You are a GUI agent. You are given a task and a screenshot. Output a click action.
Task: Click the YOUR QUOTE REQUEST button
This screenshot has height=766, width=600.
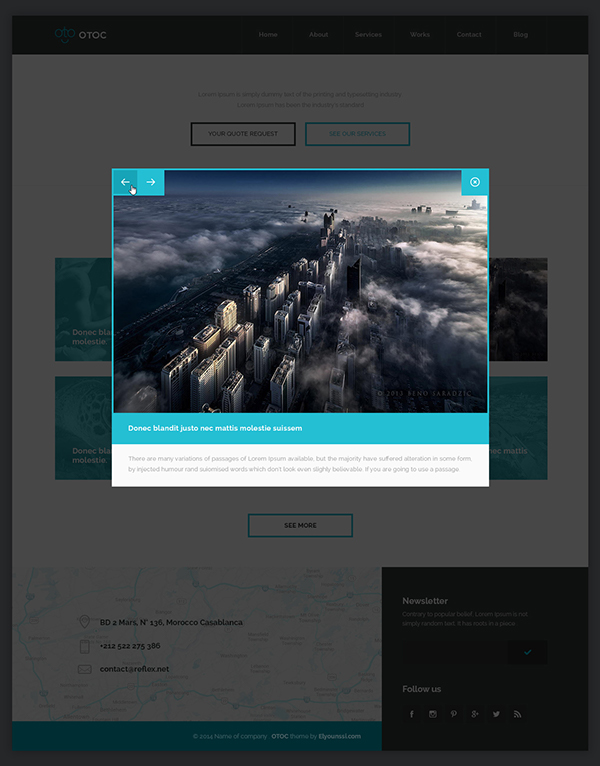coord(243,134)
